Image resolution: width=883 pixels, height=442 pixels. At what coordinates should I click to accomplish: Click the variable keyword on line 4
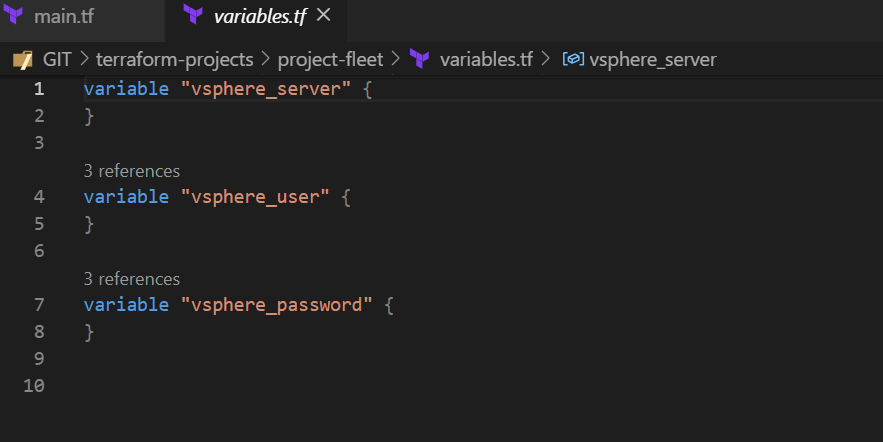[126, 197]
